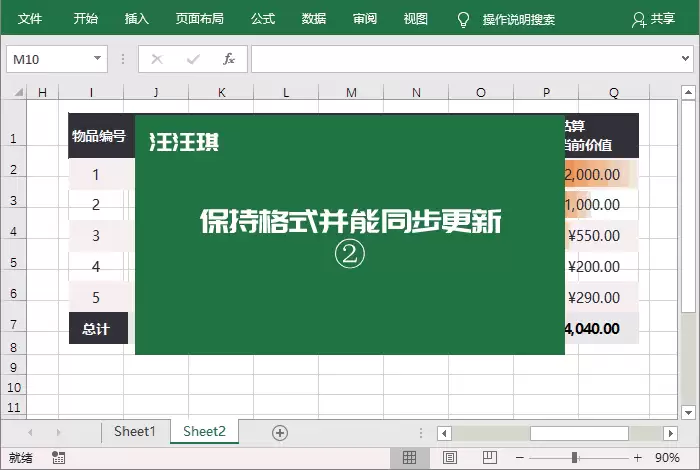700x470 pixels.
Task: Click the cancel X icon in formula bar
Action: (x=157, y=59)
